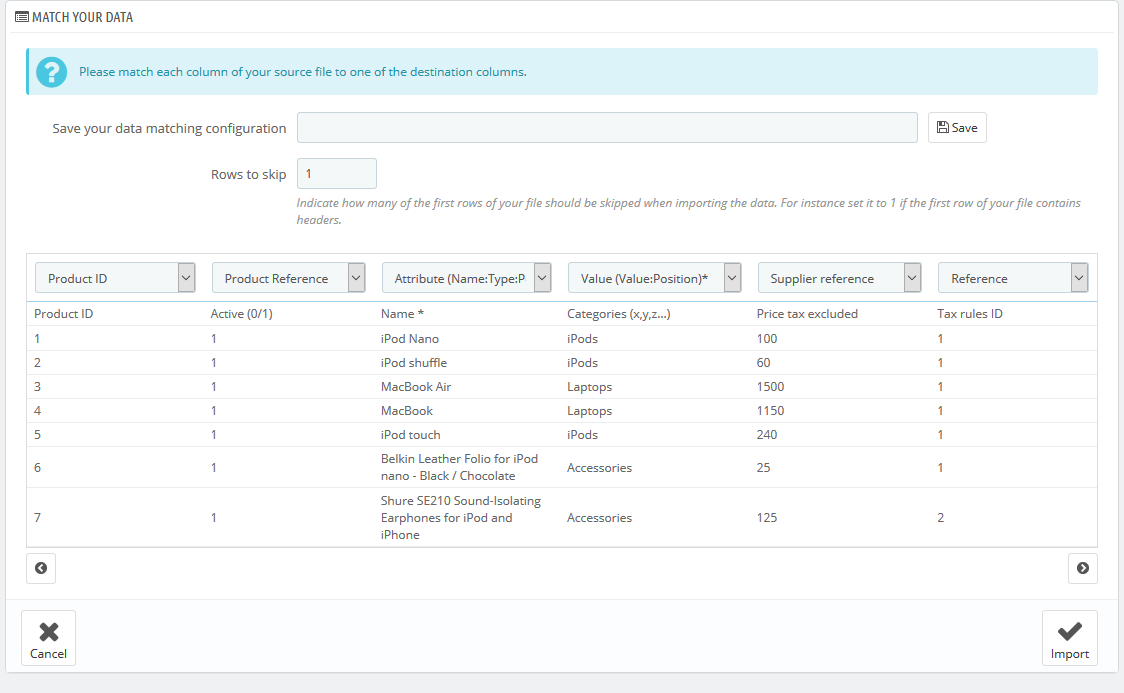Open the last Reference column dropdown

tap(1012, 278)
